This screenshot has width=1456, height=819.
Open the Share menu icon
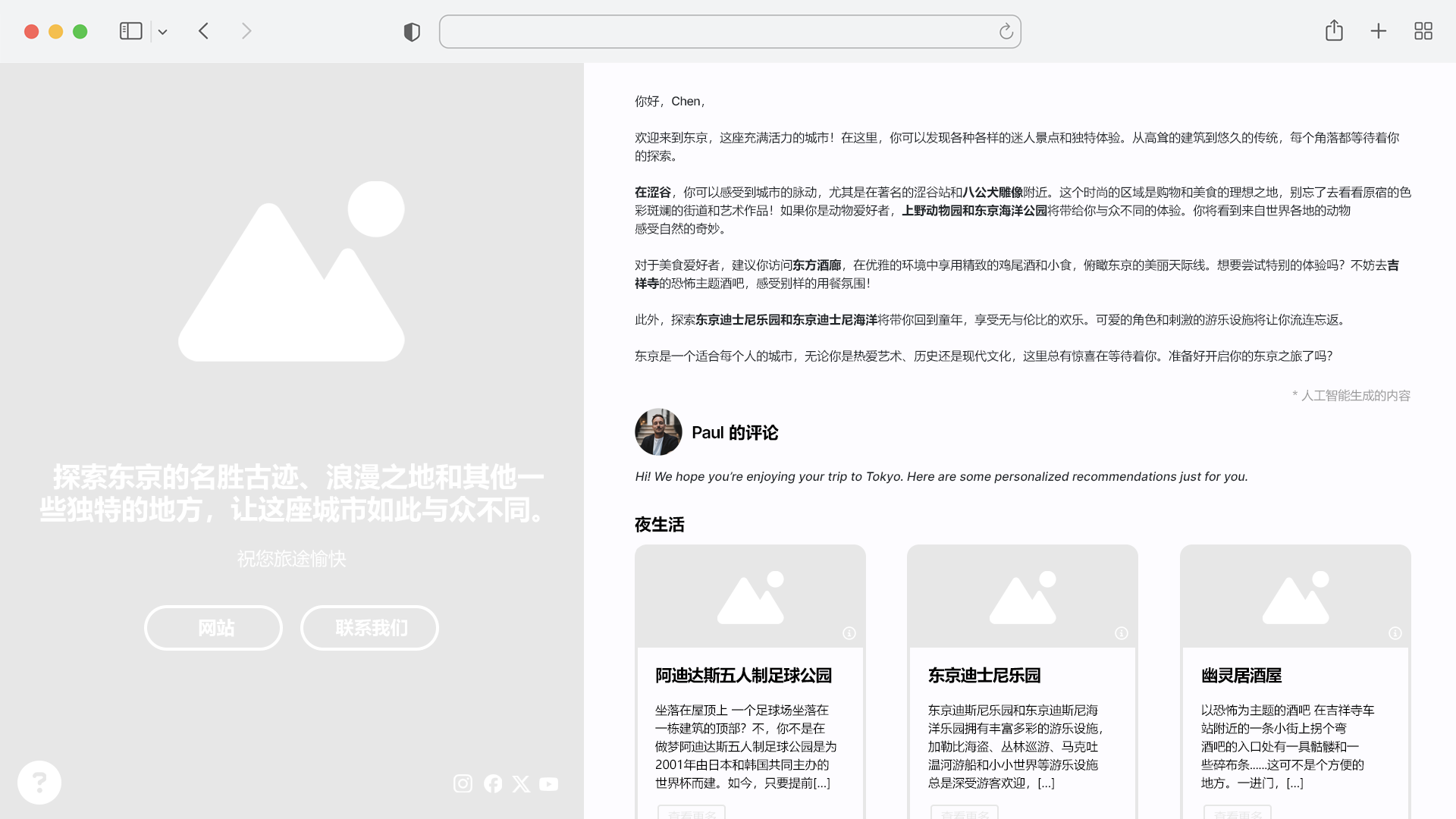pos(1334,30)
